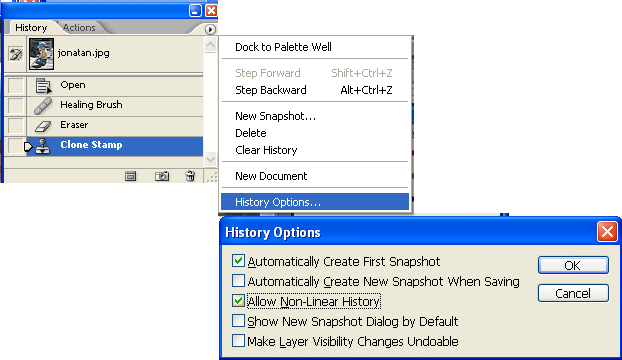Click the Healing Brush bandage icon
The height and width of the screenshot is (360, 622).
coord(43,105)
